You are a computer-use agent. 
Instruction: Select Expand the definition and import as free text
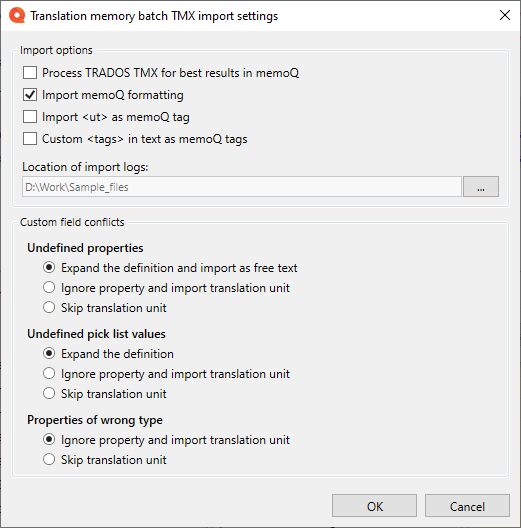tap(49, 268)
